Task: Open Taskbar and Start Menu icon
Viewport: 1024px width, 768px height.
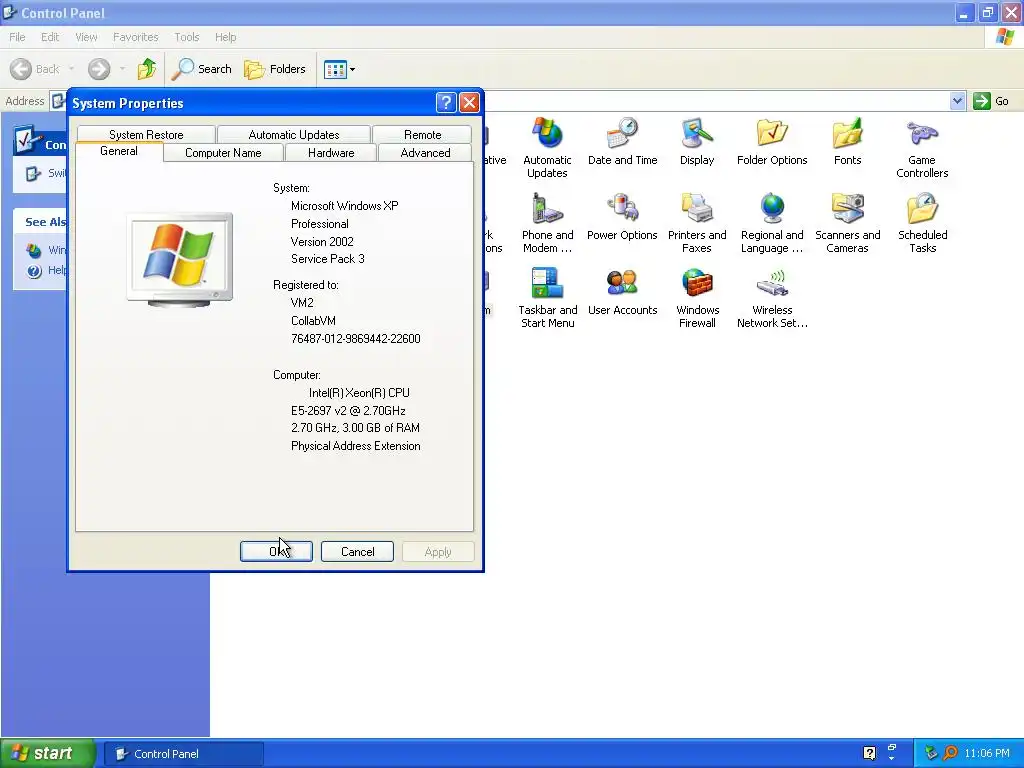Action: (x=547, y=298)
